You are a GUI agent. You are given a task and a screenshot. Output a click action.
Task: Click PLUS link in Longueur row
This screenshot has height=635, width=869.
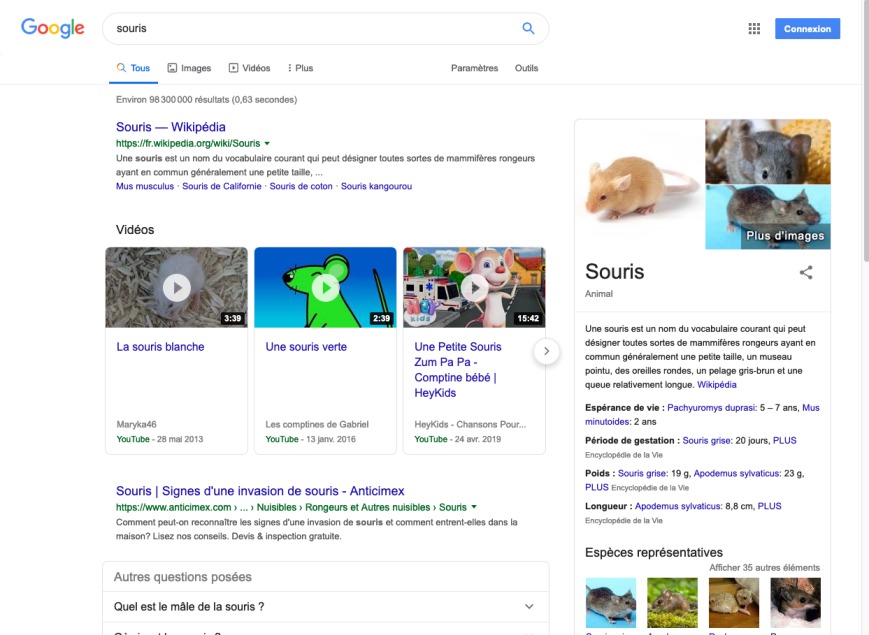pos(769,506)
